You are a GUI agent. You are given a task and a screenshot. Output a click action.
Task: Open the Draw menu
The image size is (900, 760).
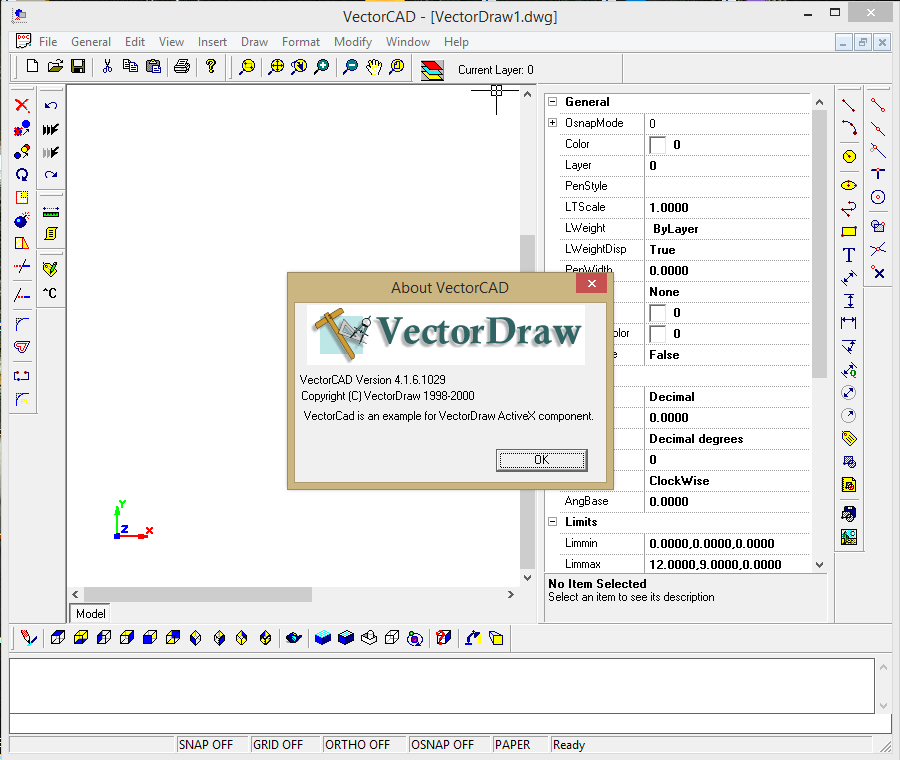[254, 42]
